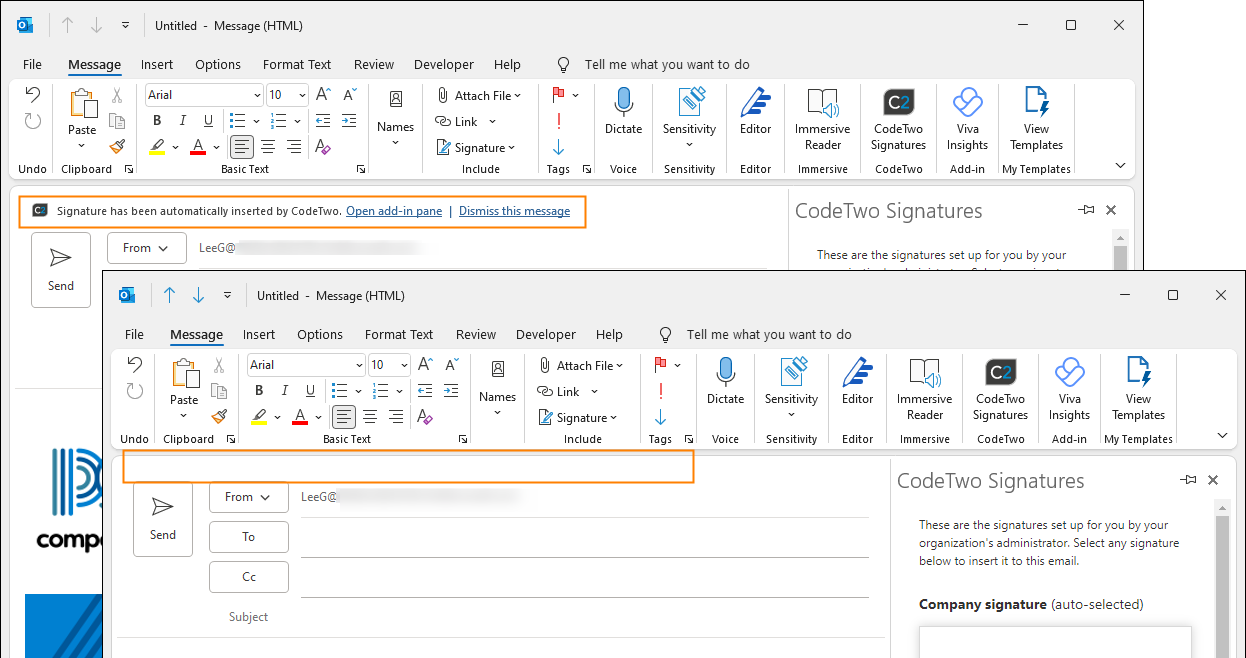
Task: Click View Templates icon in back window
Action: 1036,102
